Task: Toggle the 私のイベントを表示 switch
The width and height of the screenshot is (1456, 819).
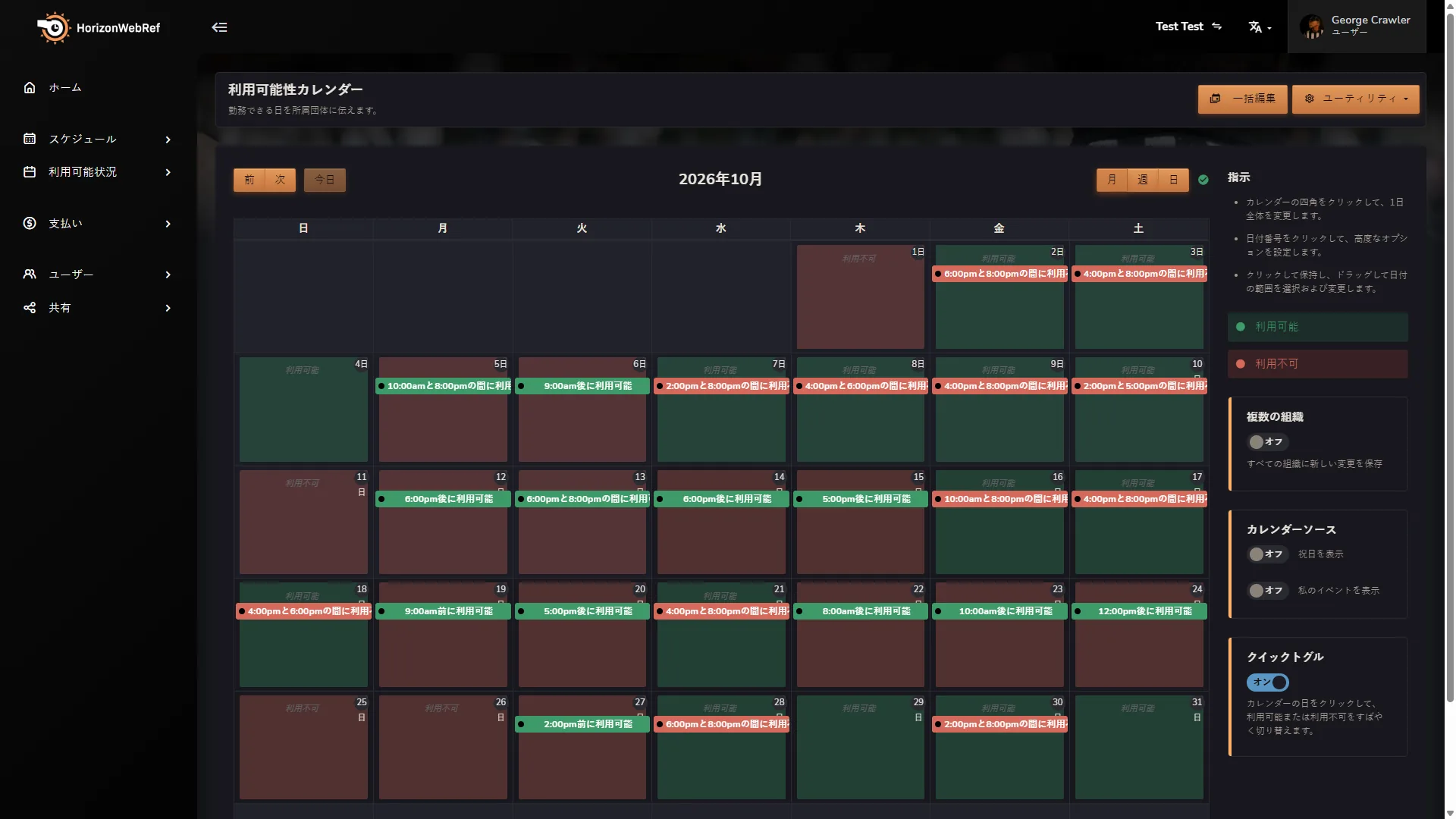Action: point(1267,591)
